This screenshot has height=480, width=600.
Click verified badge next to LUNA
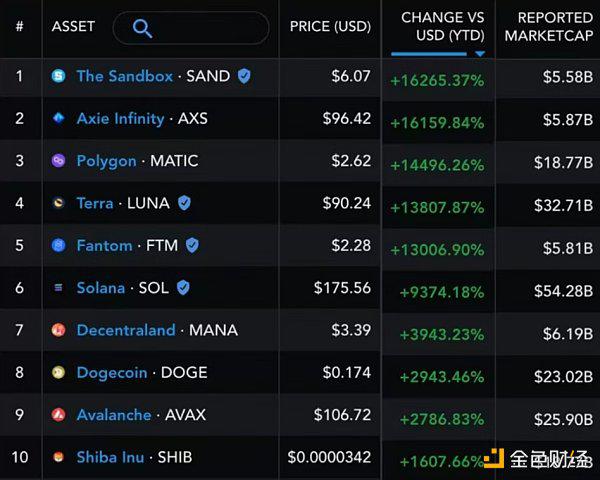pos(183,203)
